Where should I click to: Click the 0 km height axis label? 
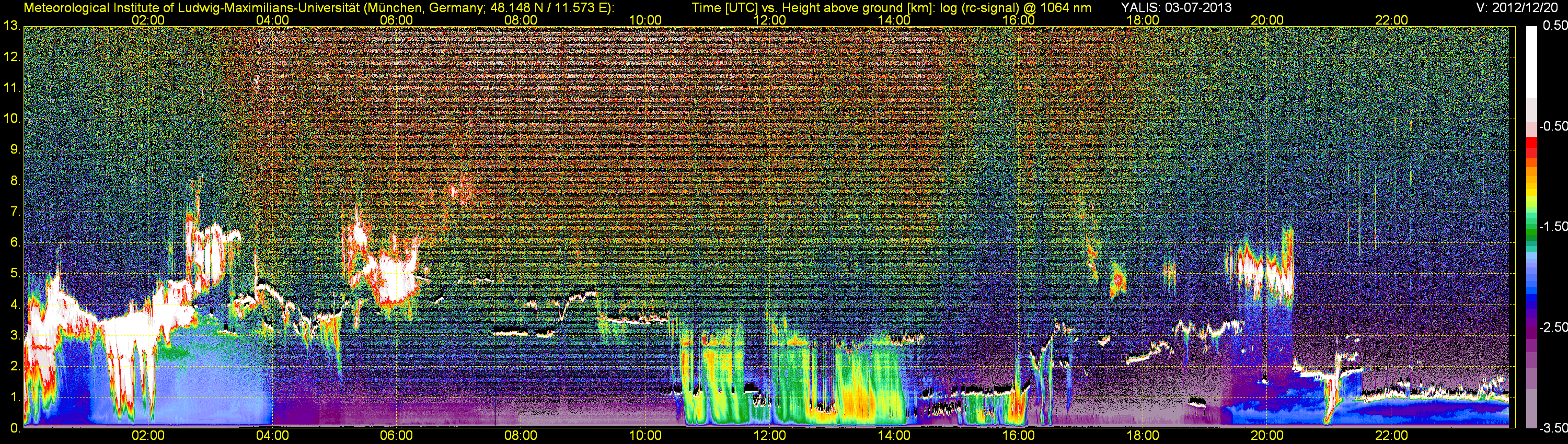pos(15,428)
